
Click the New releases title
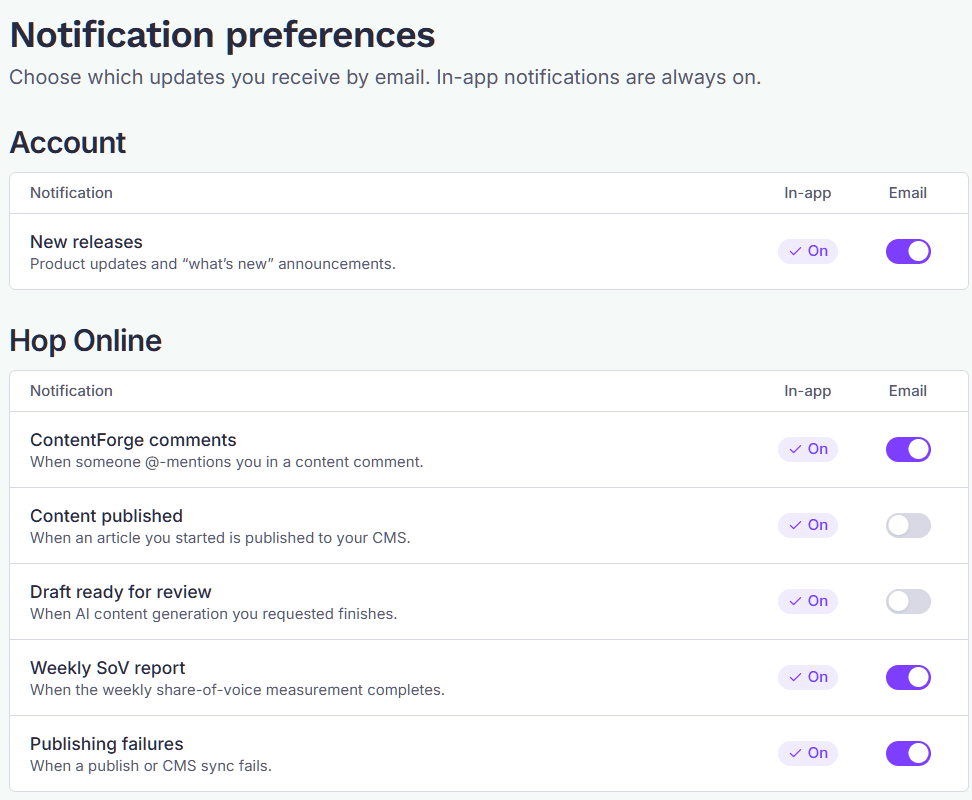pyautogui.click(x=86, y=242)
